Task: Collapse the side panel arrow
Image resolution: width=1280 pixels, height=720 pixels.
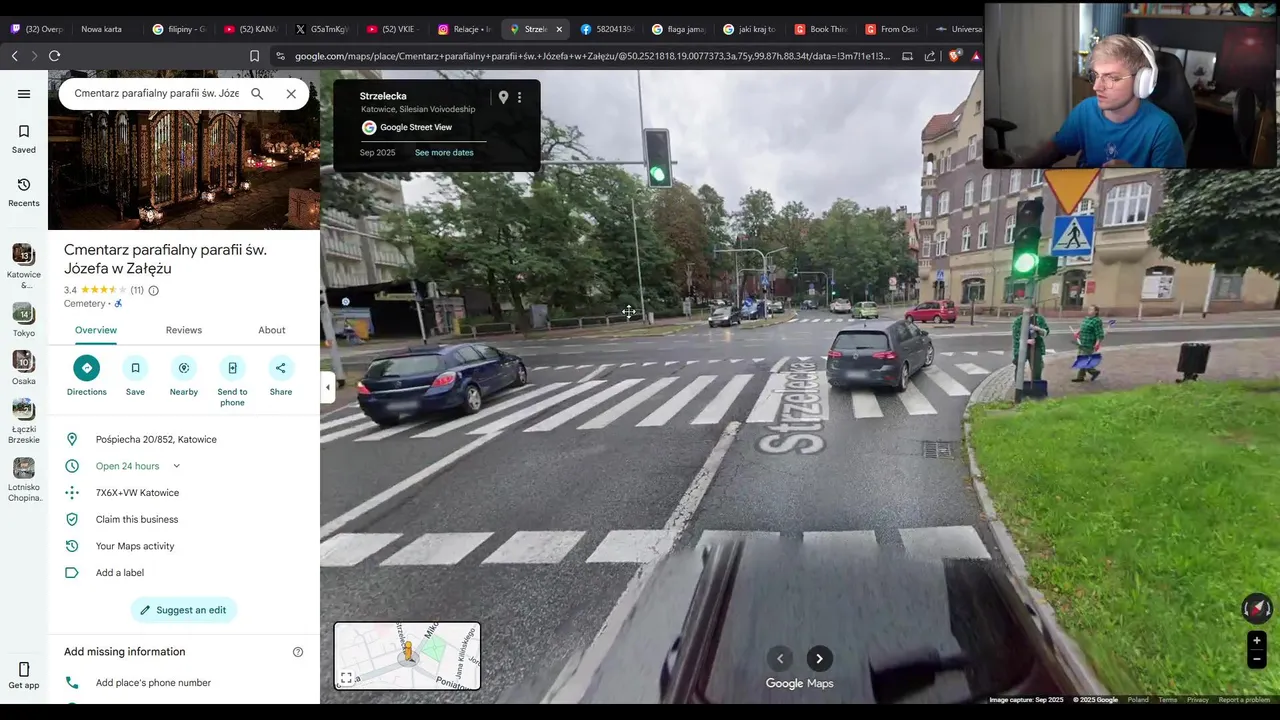Action: click(x=327, y=387)
